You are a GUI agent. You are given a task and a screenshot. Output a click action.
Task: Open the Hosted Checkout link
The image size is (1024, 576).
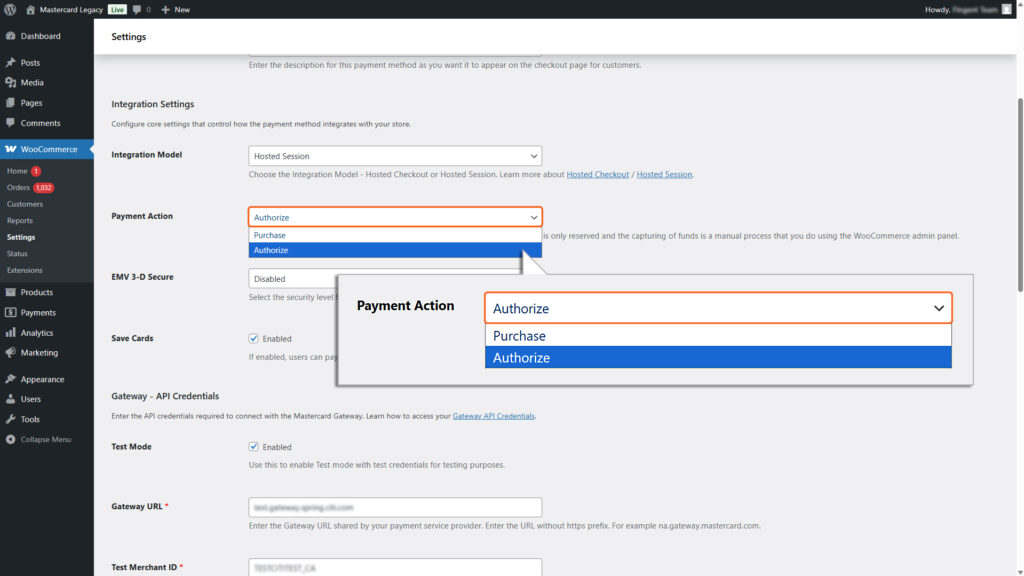click(598, 174)
